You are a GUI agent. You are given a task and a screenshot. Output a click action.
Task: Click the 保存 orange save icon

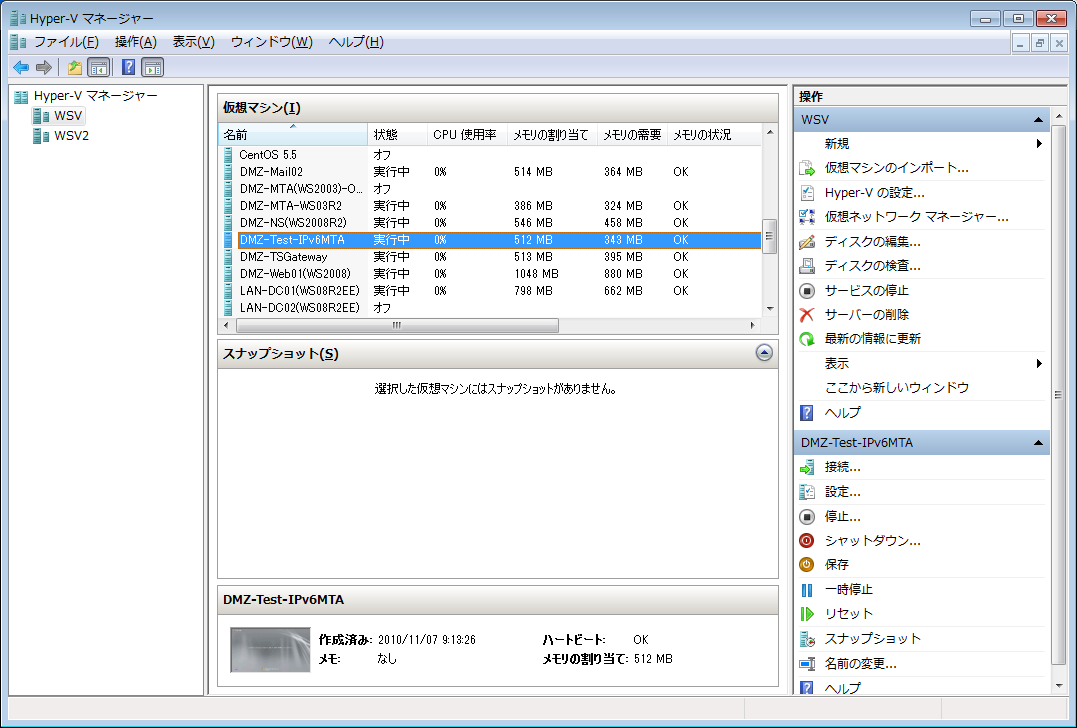coord(807,565)
